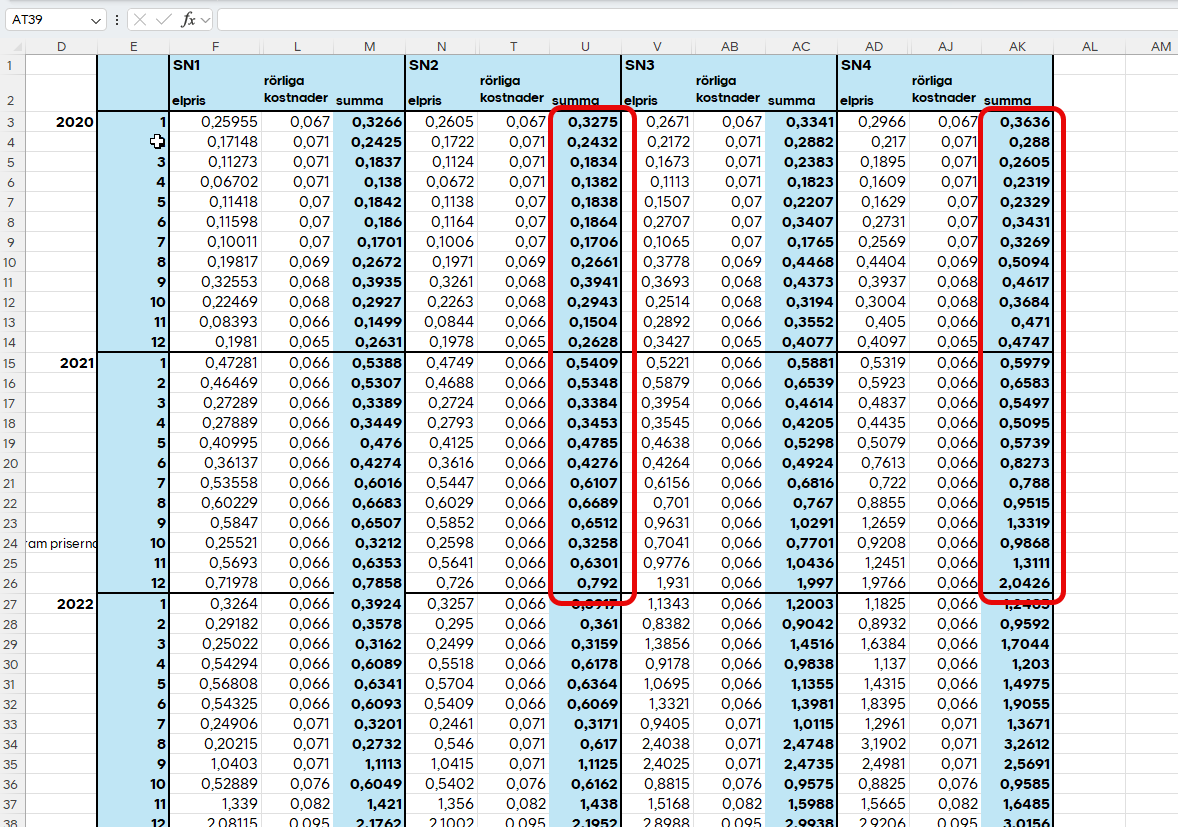Select the 2021 year label cell
Image resolution: width=1178 pixels, height=827 pixels.
[x=62, y=362]
